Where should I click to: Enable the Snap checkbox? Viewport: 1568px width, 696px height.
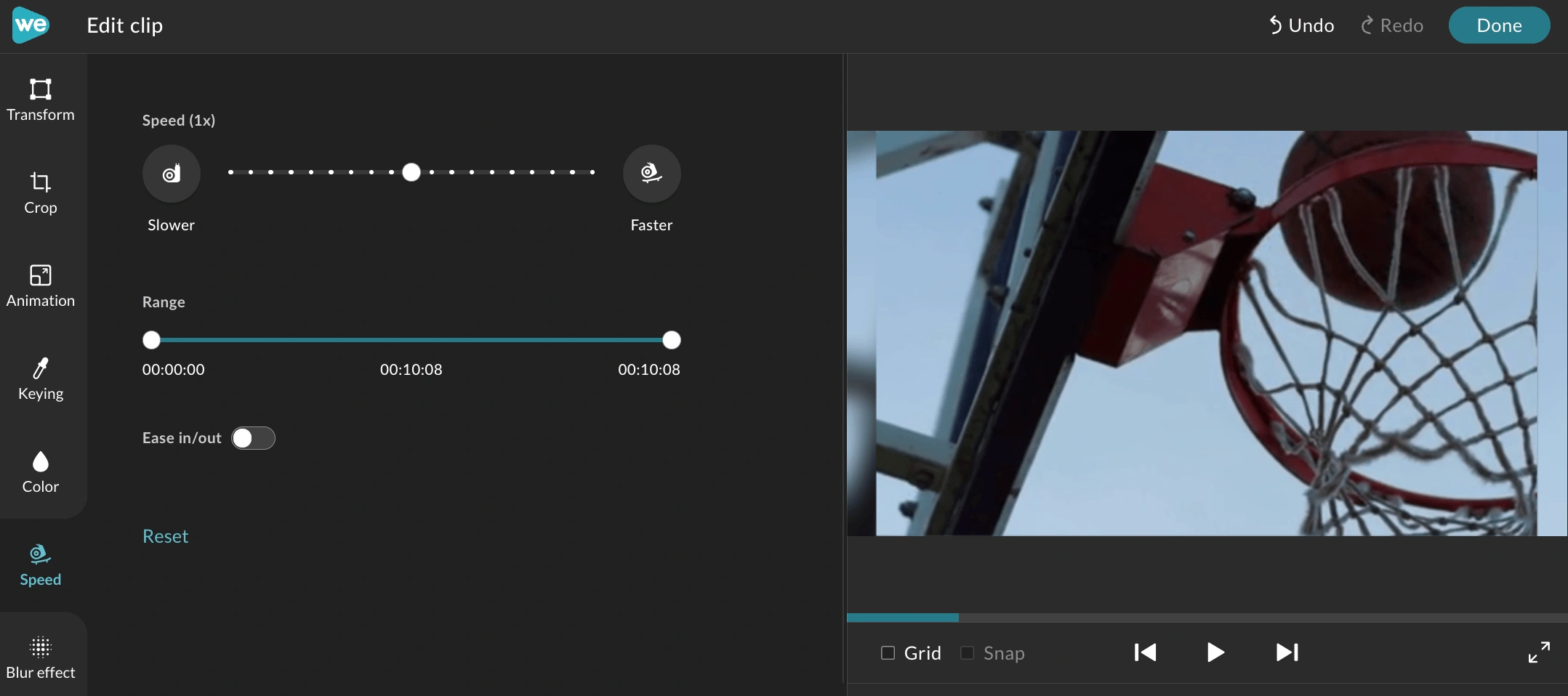point(967,652)
